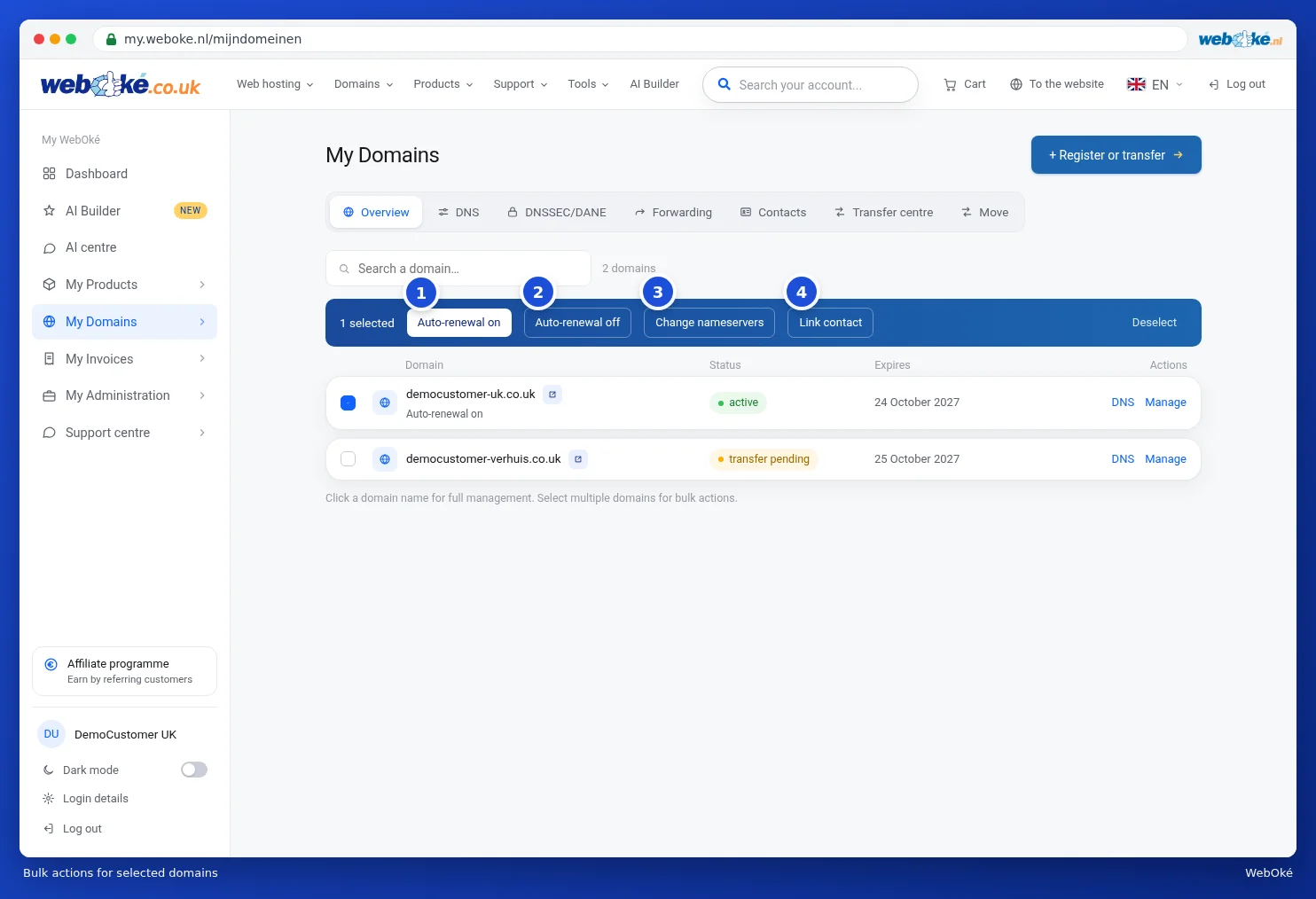Click the AI Builder star icon in sidebar
Screen dimensions: 1316x899
50,211
